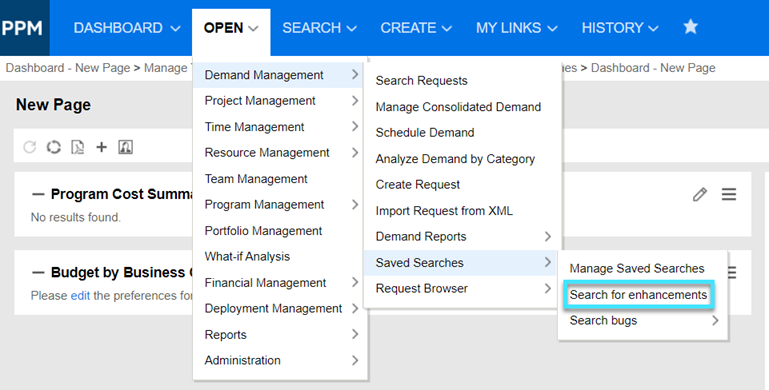Click the edit preferences link
The height and width of the screenshot is (390, 769).
[x=80, y=296]
